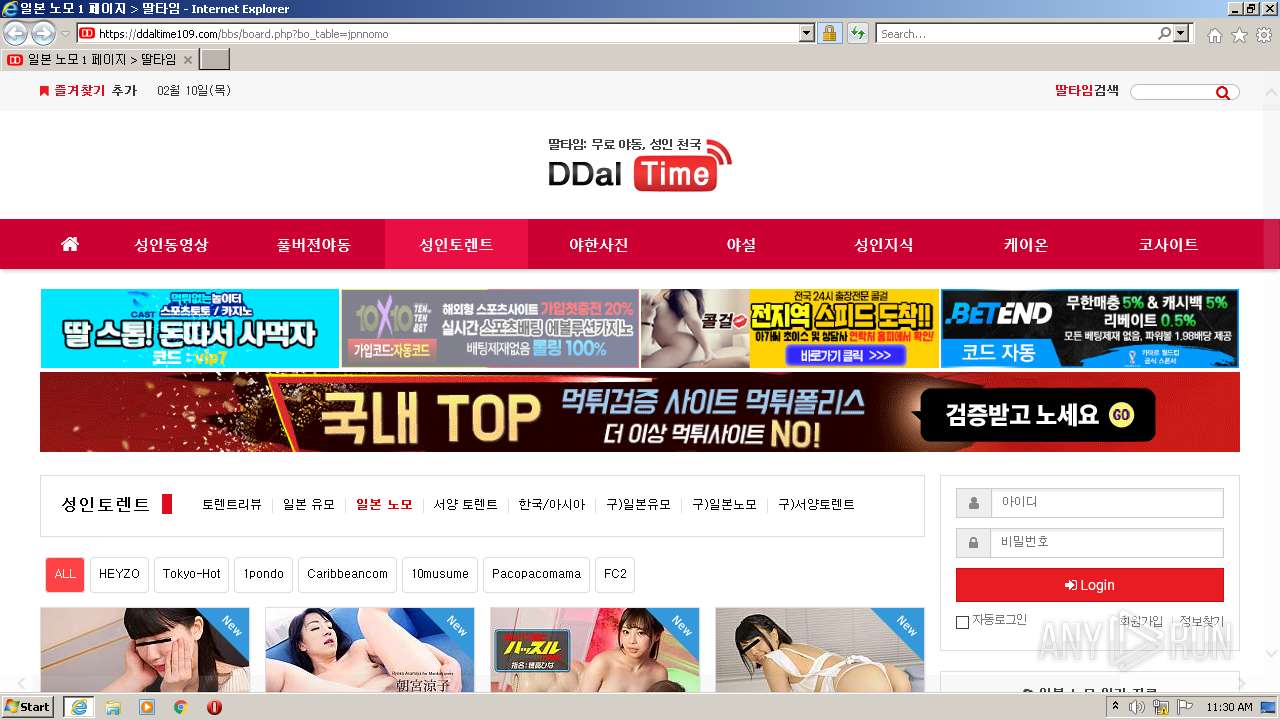
Task: Click the red site search magnifier icon
Action: tap(1222, 93)
